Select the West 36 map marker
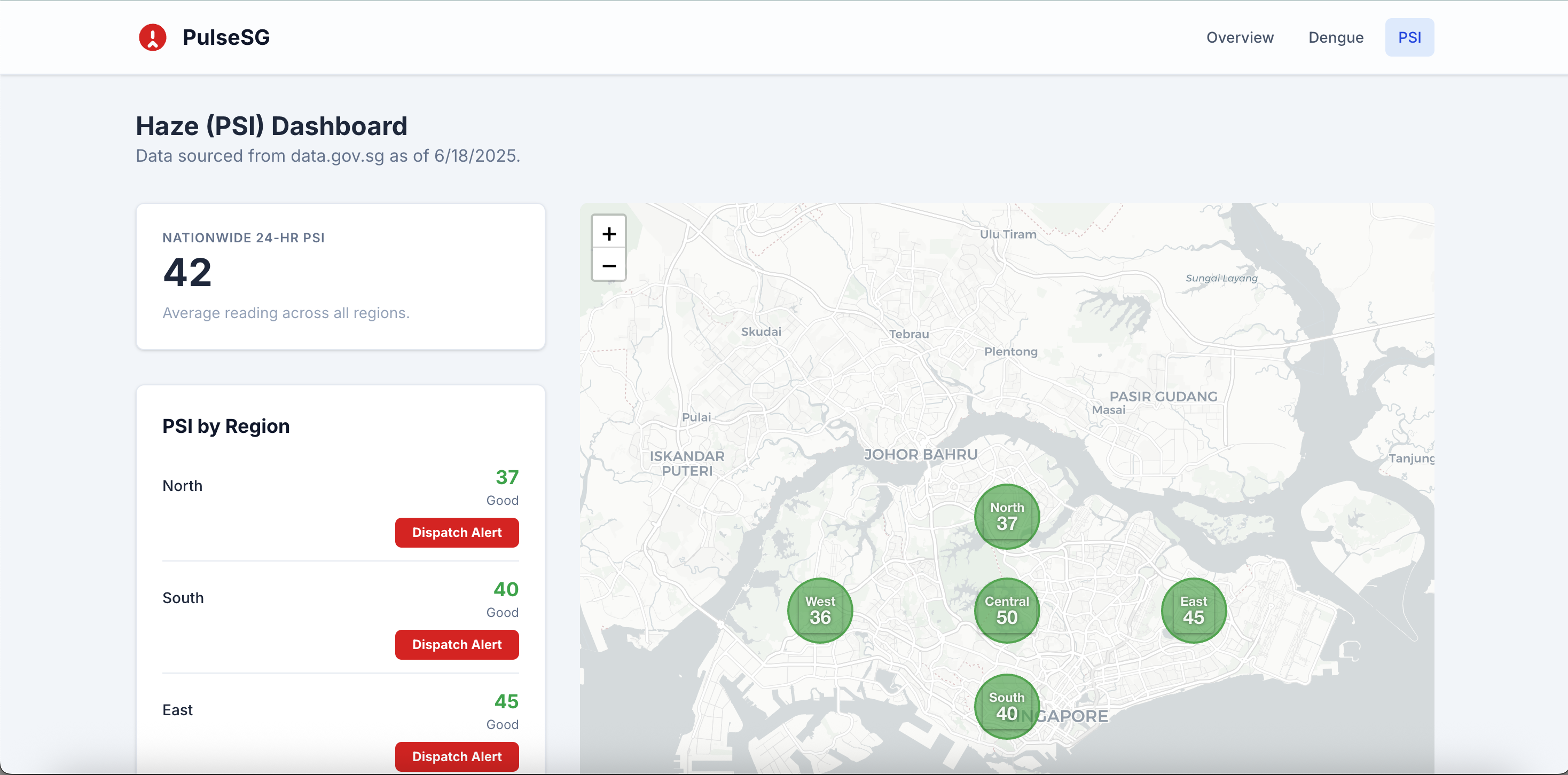 (820, 610)
